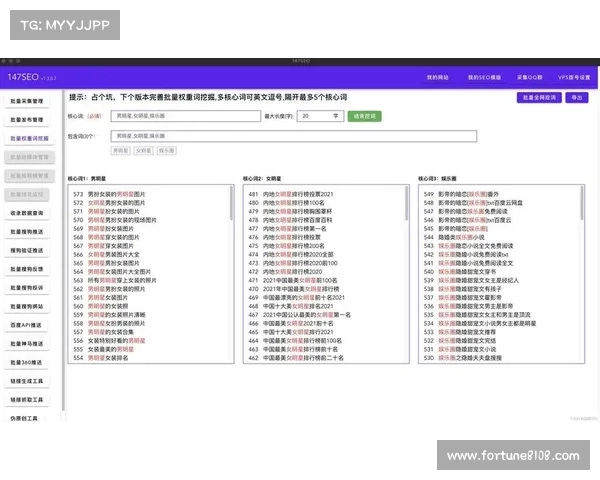
Task: Click into the 包含词 input field
Action: tap(294, 136)
